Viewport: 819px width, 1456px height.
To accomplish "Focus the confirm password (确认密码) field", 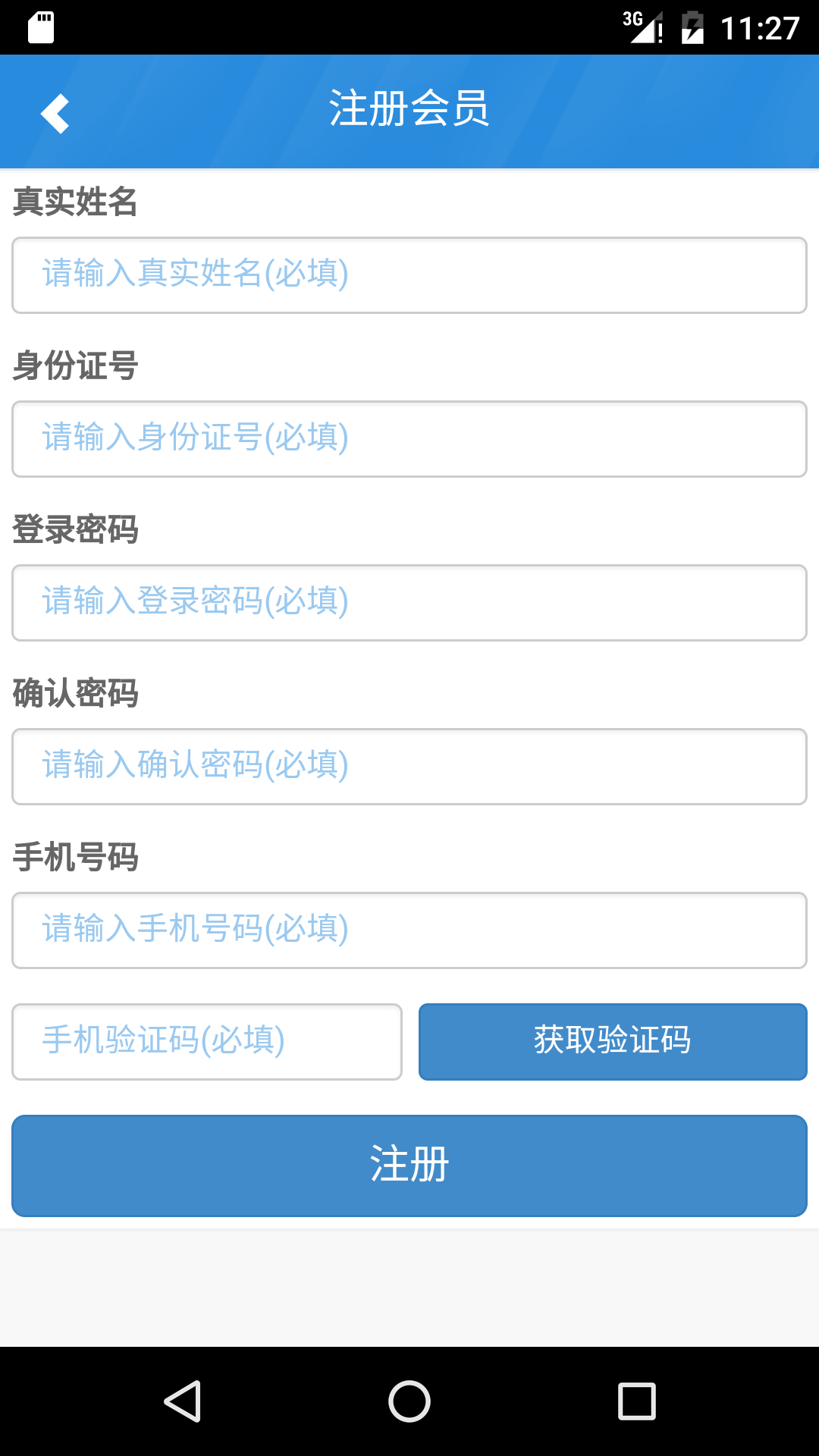I will [409, 767].
